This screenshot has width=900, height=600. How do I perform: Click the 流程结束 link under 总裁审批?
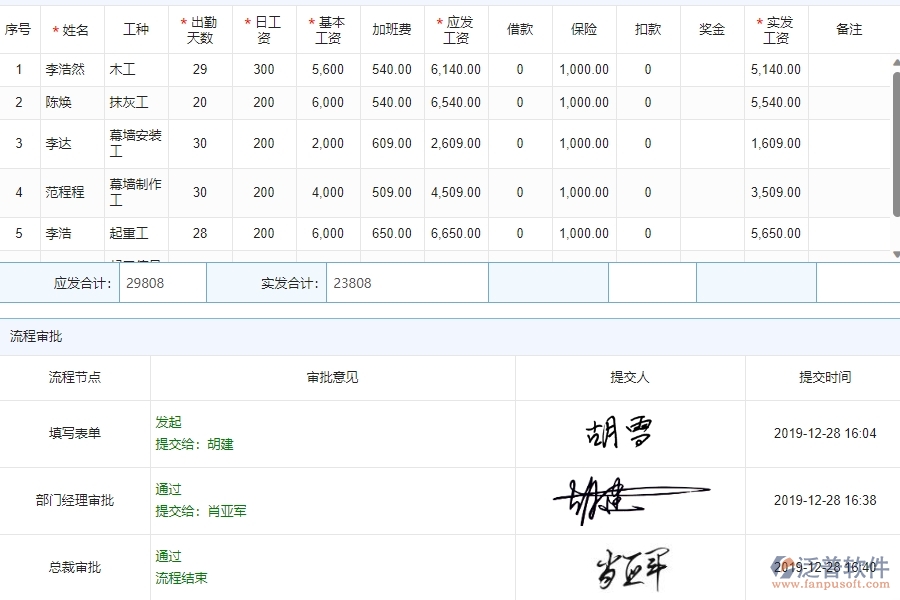(x=179, y=577)
